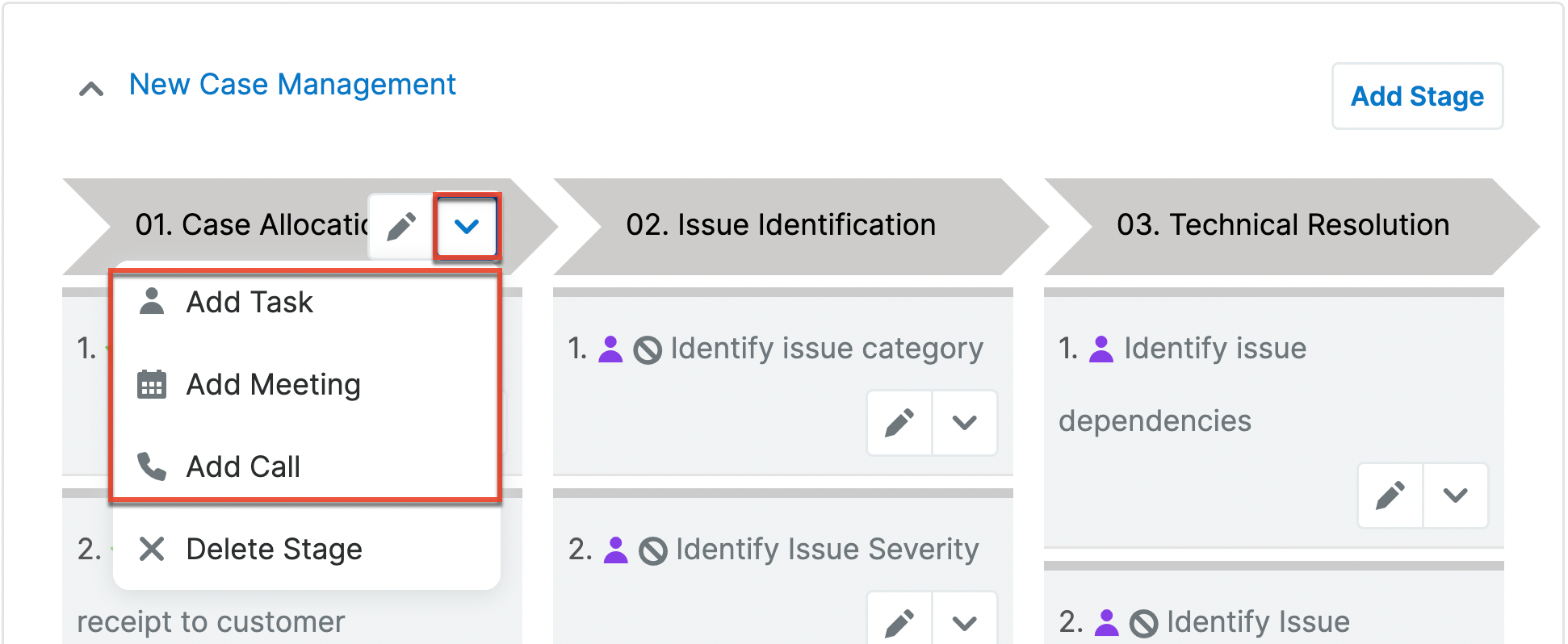Click pencil edit icon for Case Allocation stage
1568x644 pixels.
401,227
